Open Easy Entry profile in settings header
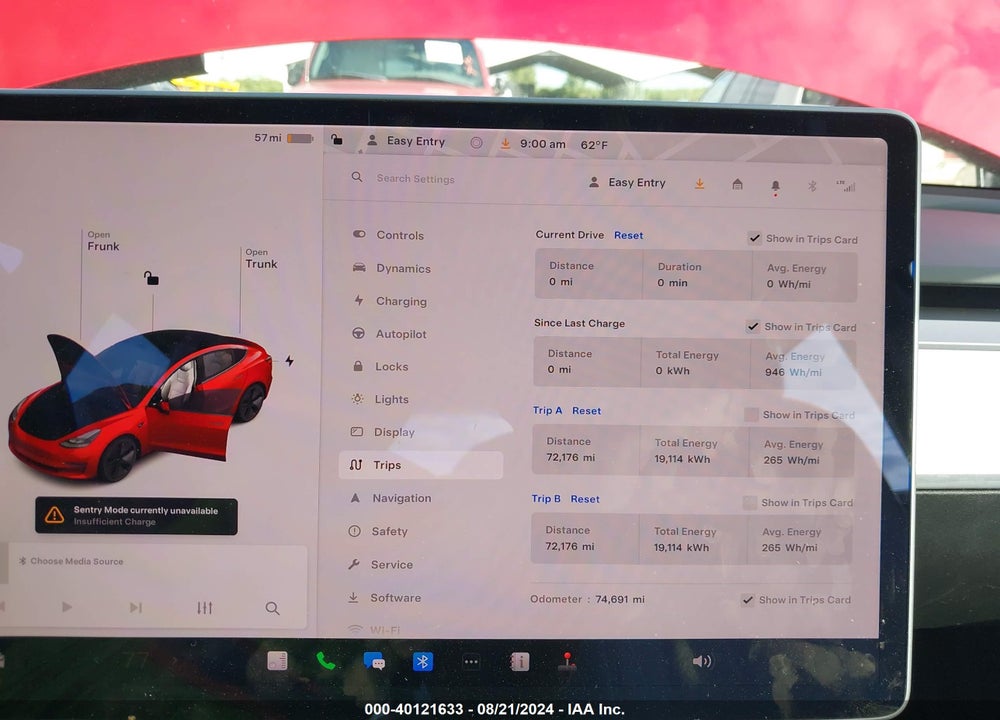Image resolution: width=1000 pixels, height=720 pixels. click(628, 182)
